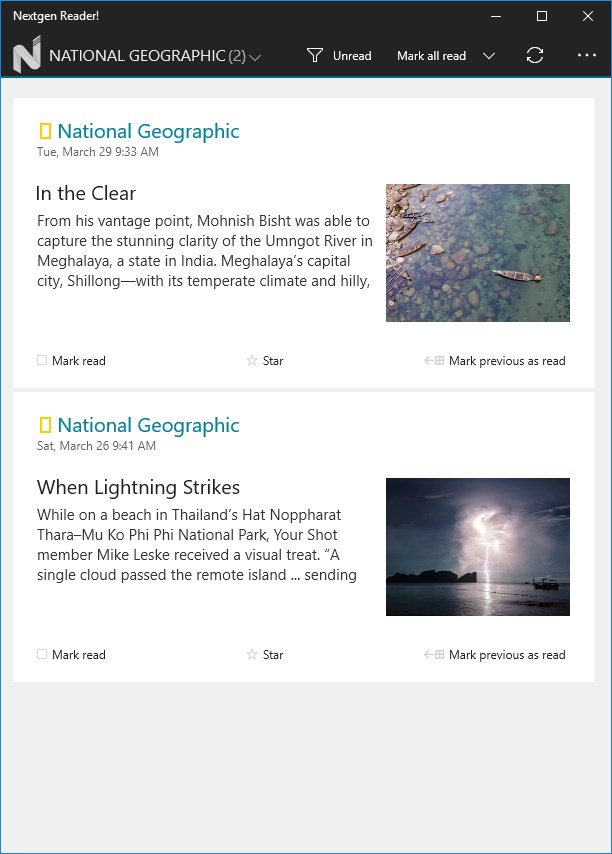Refresh the feed with the sync icon
The height and width of the screenshot is (854, 612).
click(x=535, y=56)
